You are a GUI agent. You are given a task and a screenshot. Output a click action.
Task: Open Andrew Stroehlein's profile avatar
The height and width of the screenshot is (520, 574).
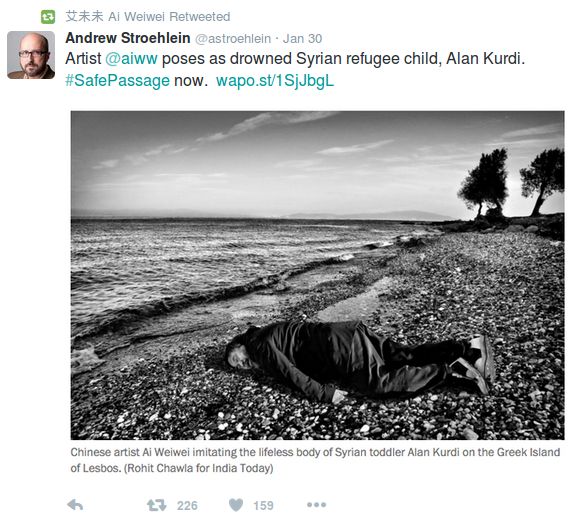(31, 55)
